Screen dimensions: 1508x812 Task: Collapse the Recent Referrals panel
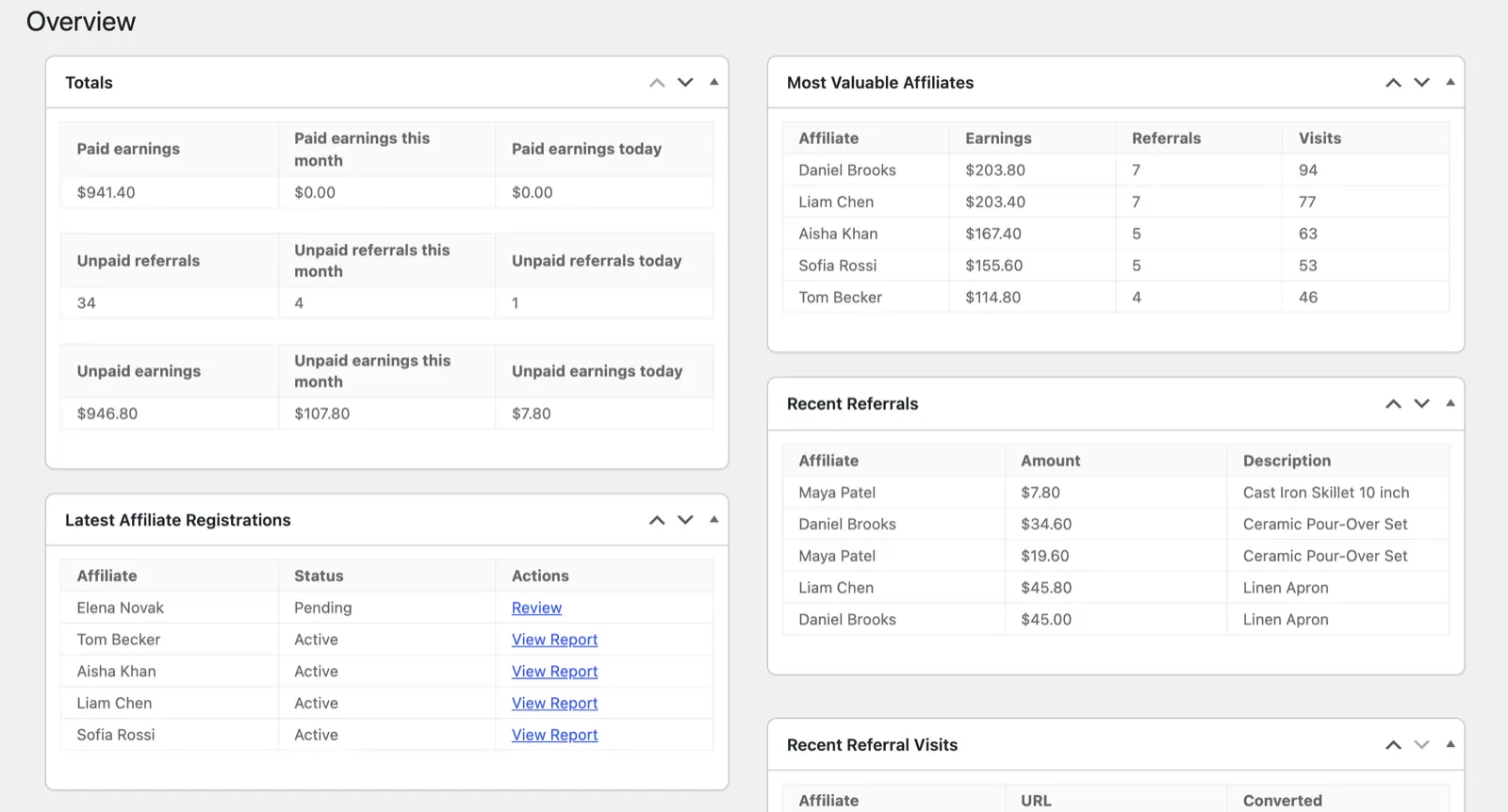coord(1451,403)
